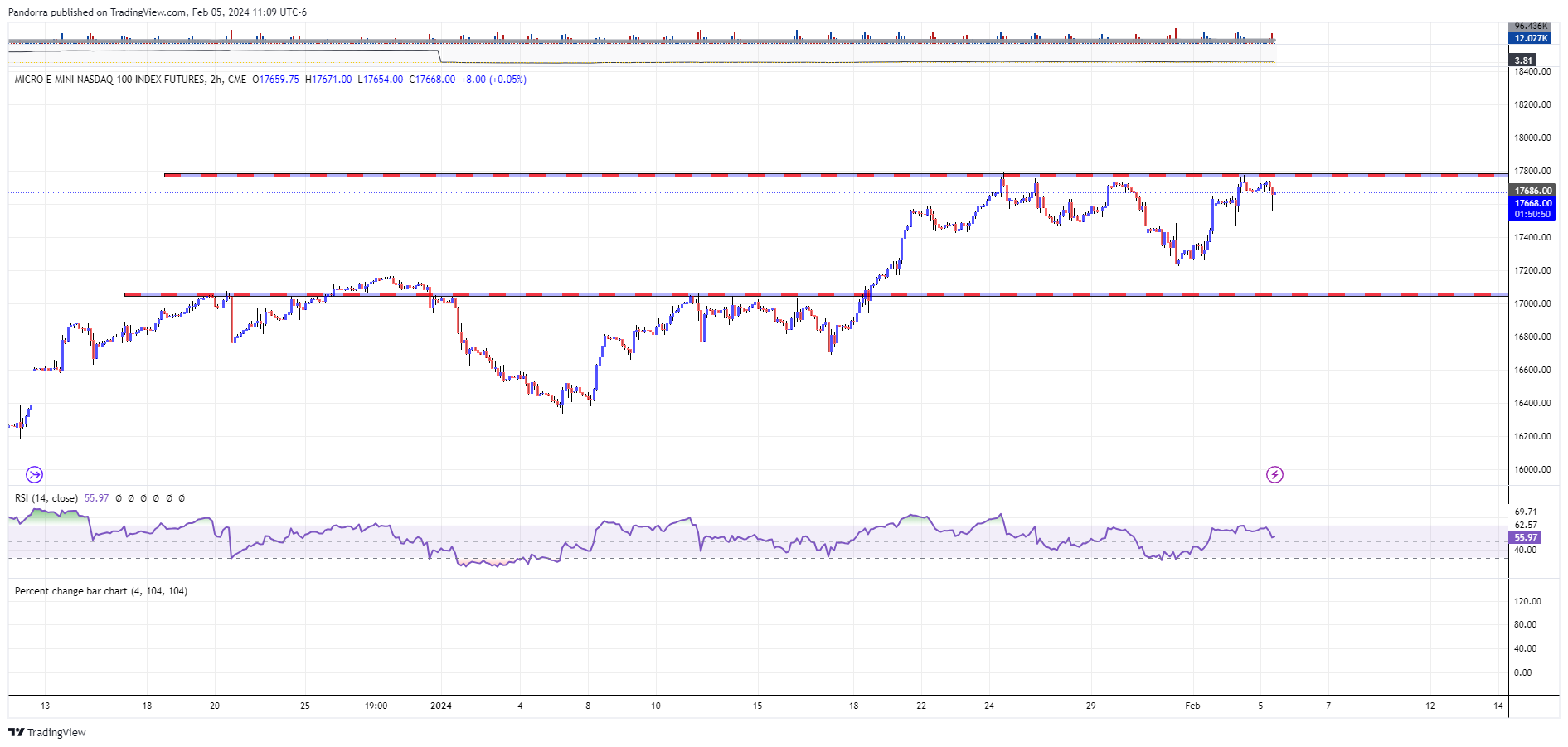Screen dimensions: 1568x747
Task: Click the 14 date label on the time axis
Action: 1498,706
